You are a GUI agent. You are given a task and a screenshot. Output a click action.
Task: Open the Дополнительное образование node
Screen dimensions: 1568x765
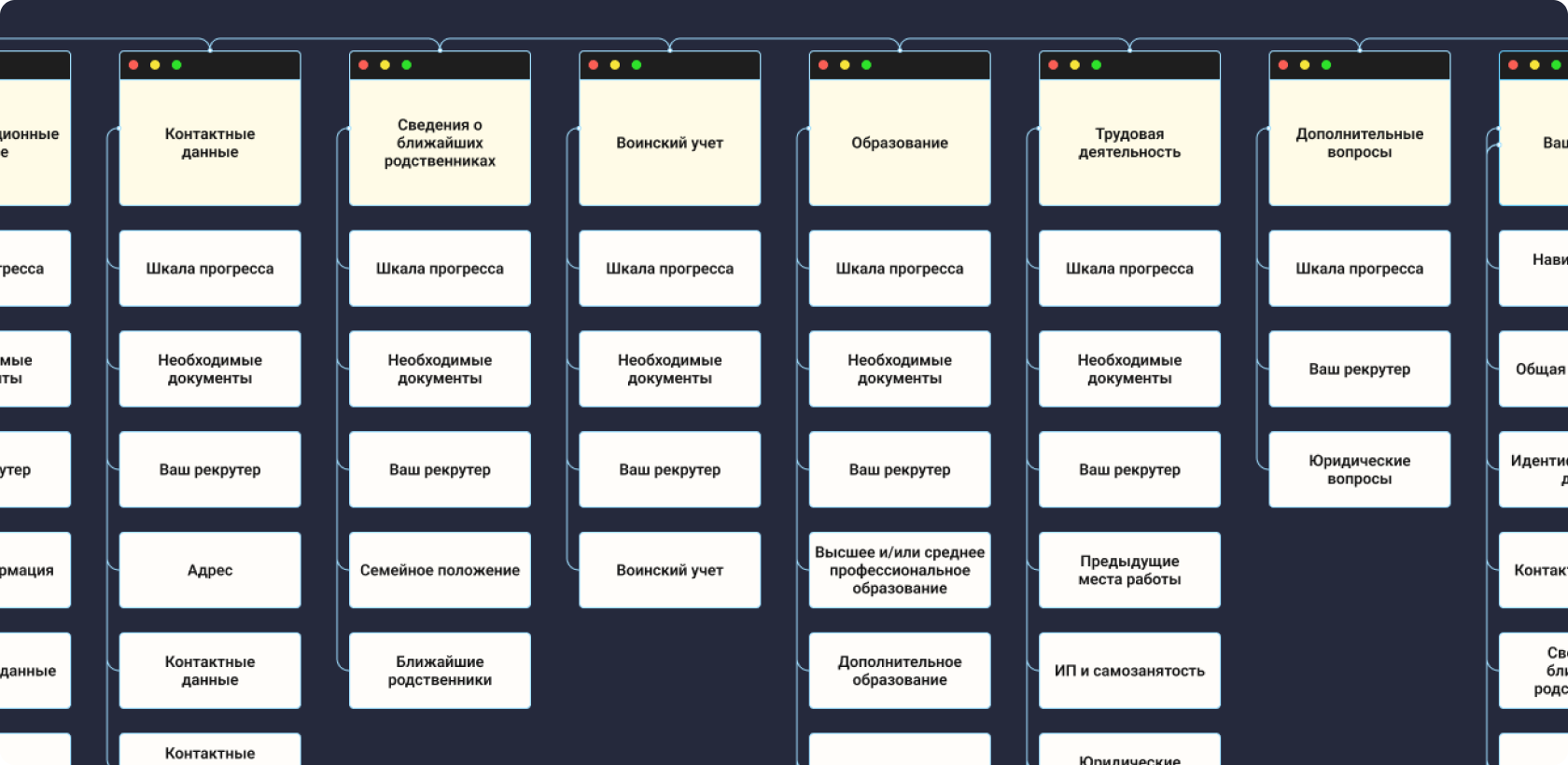899,671
